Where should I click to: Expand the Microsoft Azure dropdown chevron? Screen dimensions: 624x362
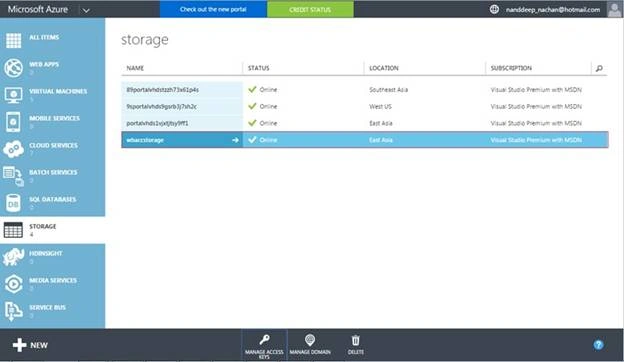click(x=86, y=10)
